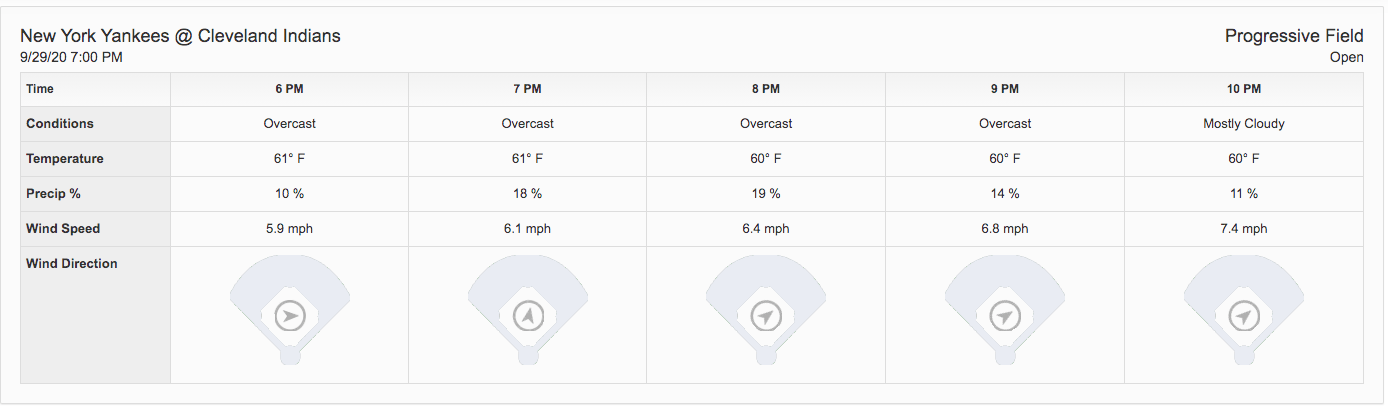
Task: Click the 7 PM wind direction arrow icon
Action: (527, 317)
